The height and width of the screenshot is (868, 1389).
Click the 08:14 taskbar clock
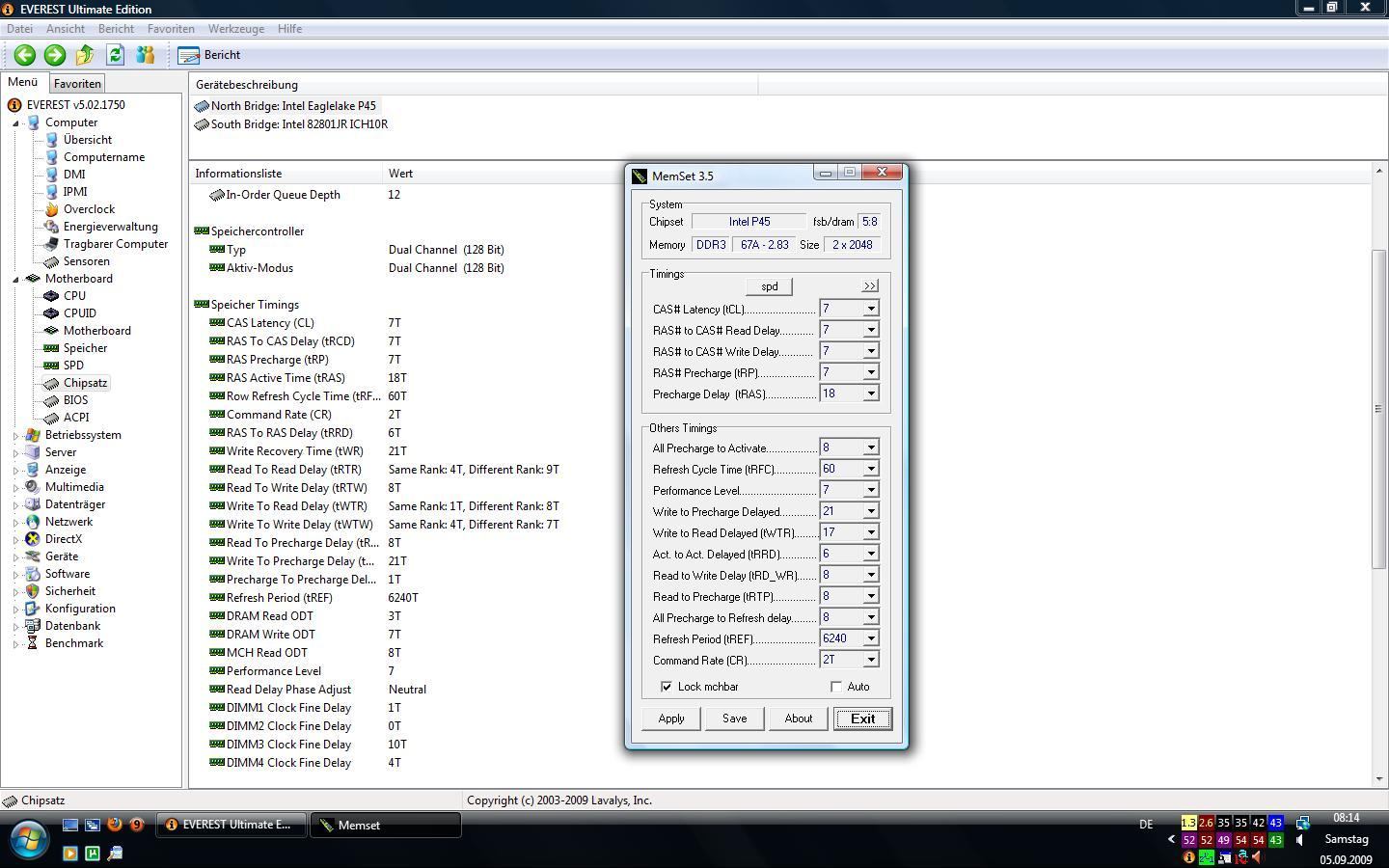[x=1346, y=818]
